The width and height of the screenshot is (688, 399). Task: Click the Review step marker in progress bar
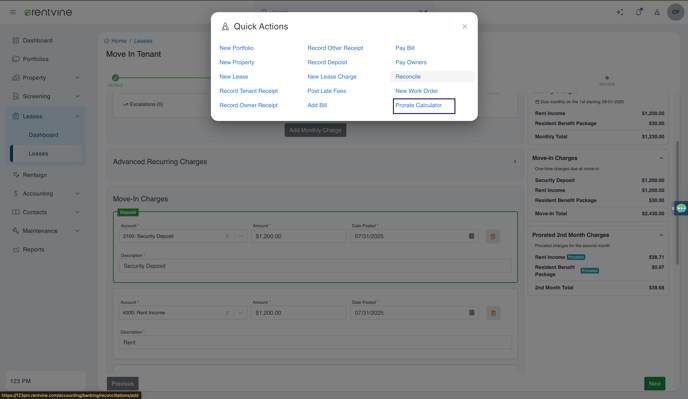(x=607, y=78)
